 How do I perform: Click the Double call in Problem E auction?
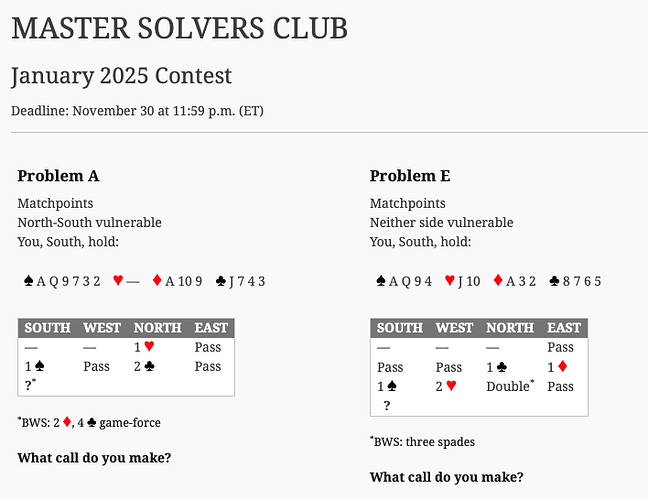click(510, 386)
